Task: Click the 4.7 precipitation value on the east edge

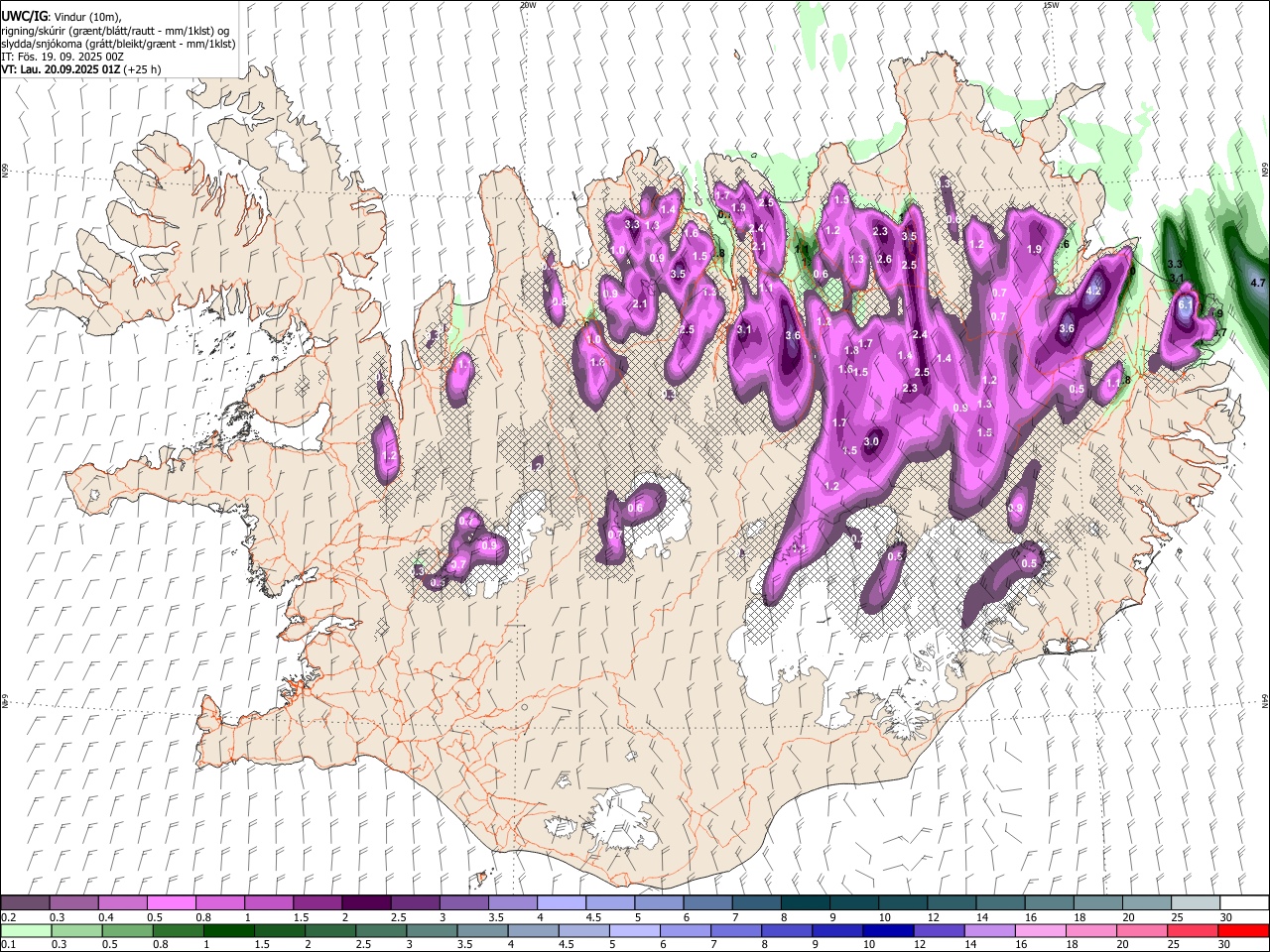Action: [x=1258, y=284]
